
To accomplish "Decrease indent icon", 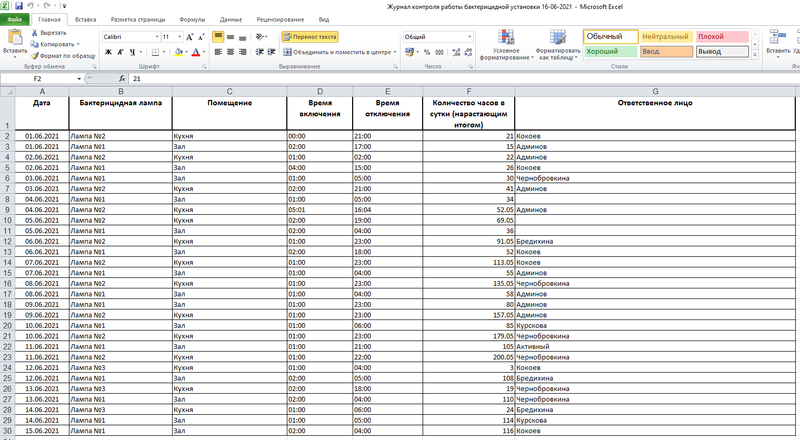I will pos(260,52).
